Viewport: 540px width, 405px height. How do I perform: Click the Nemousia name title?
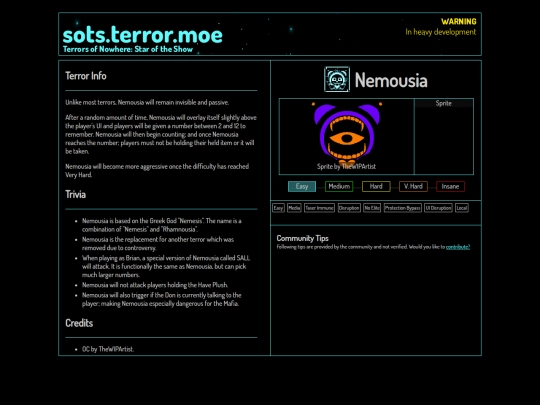(x=391, y=80)
